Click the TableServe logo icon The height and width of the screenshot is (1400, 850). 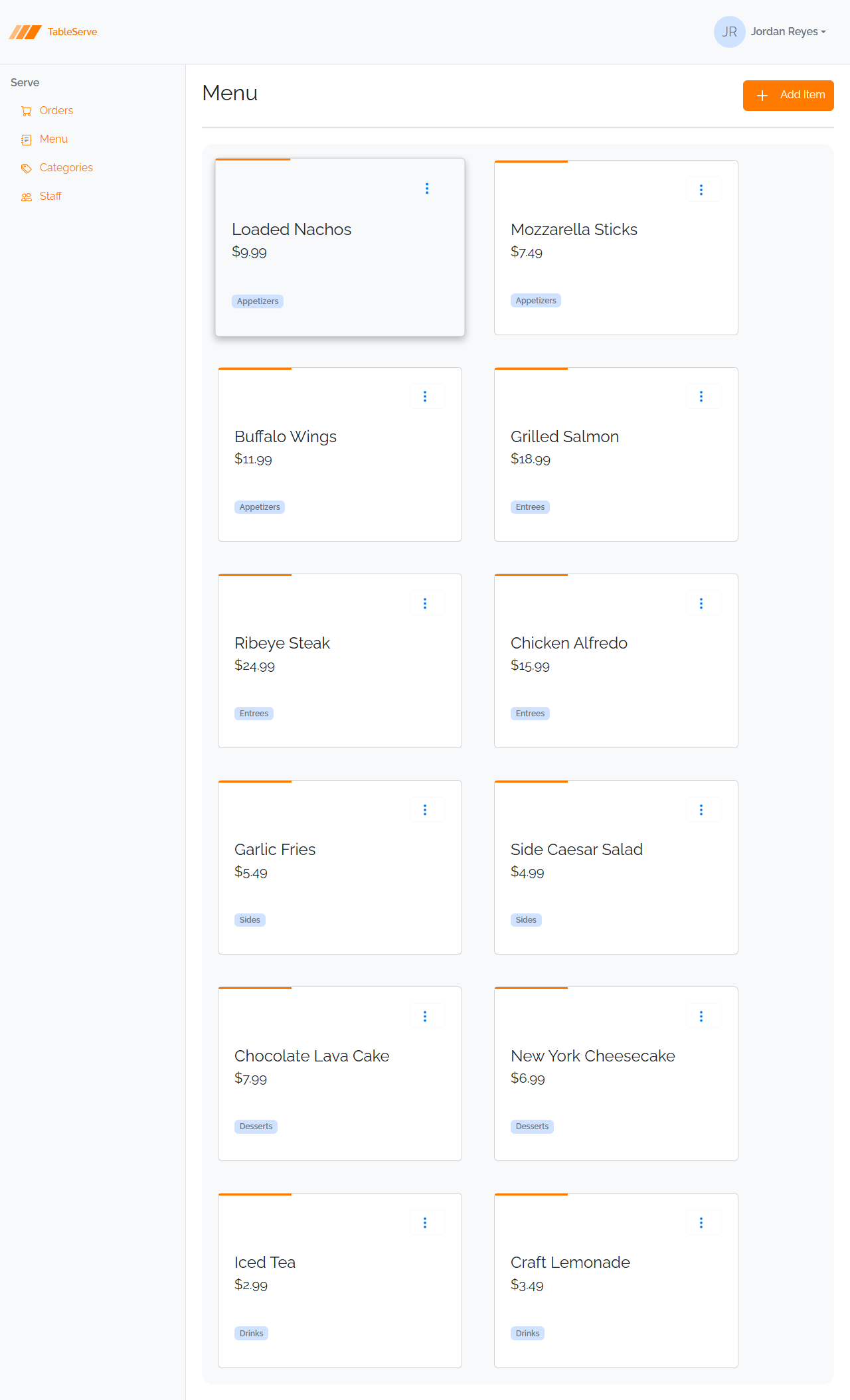click(x=25, y=32)
